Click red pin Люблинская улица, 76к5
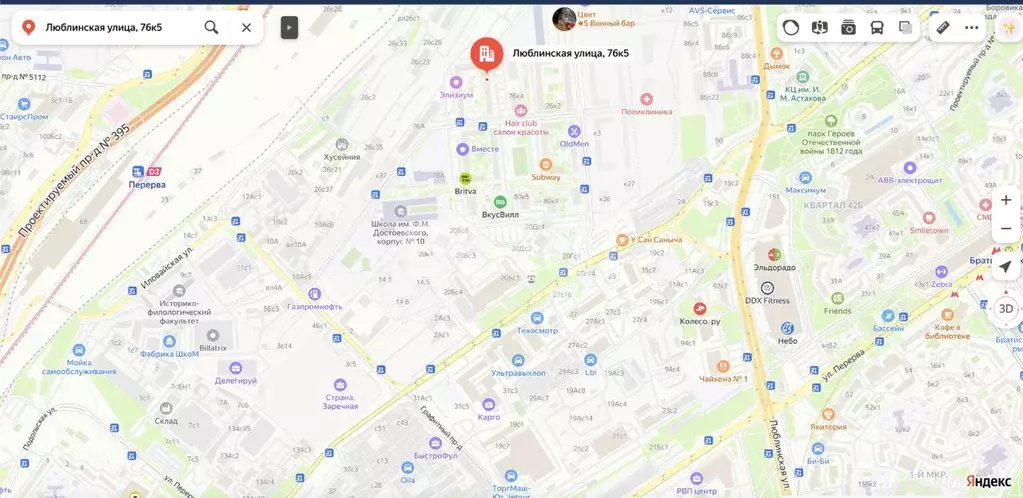 tap(487, 54)
